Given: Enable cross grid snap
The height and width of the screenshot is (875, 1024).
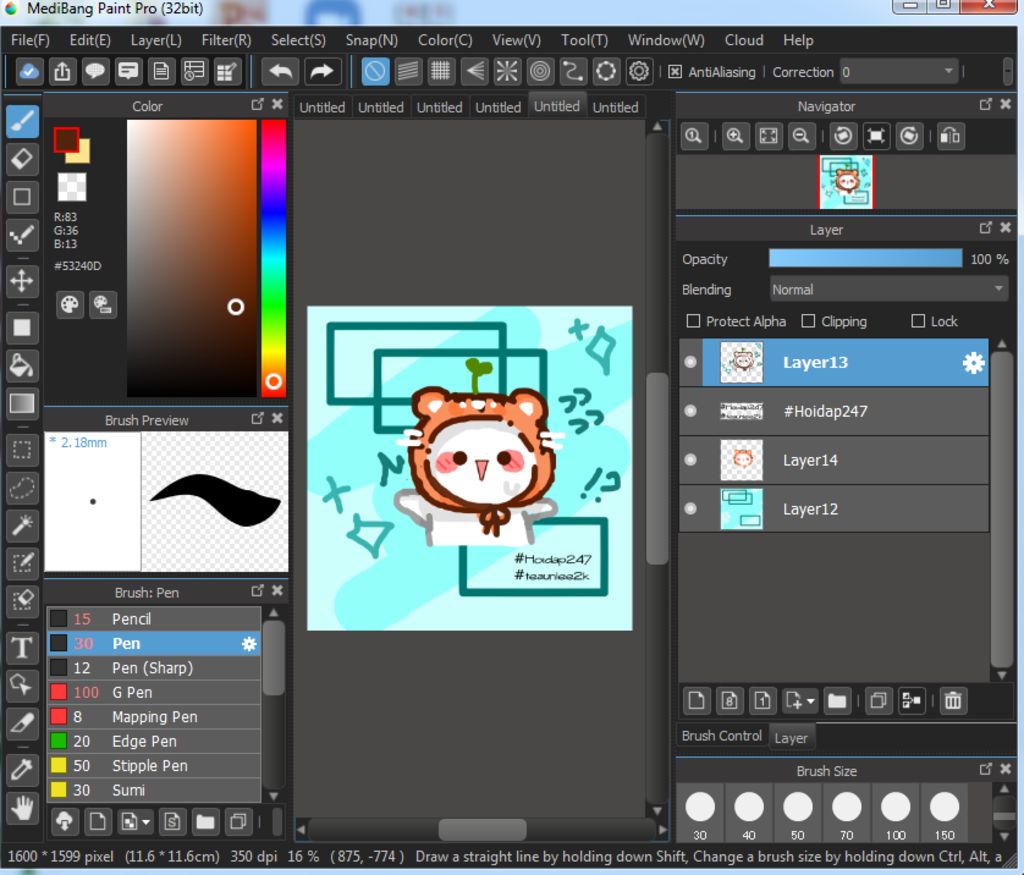Looking at the screenshot, I should [441, 71].
